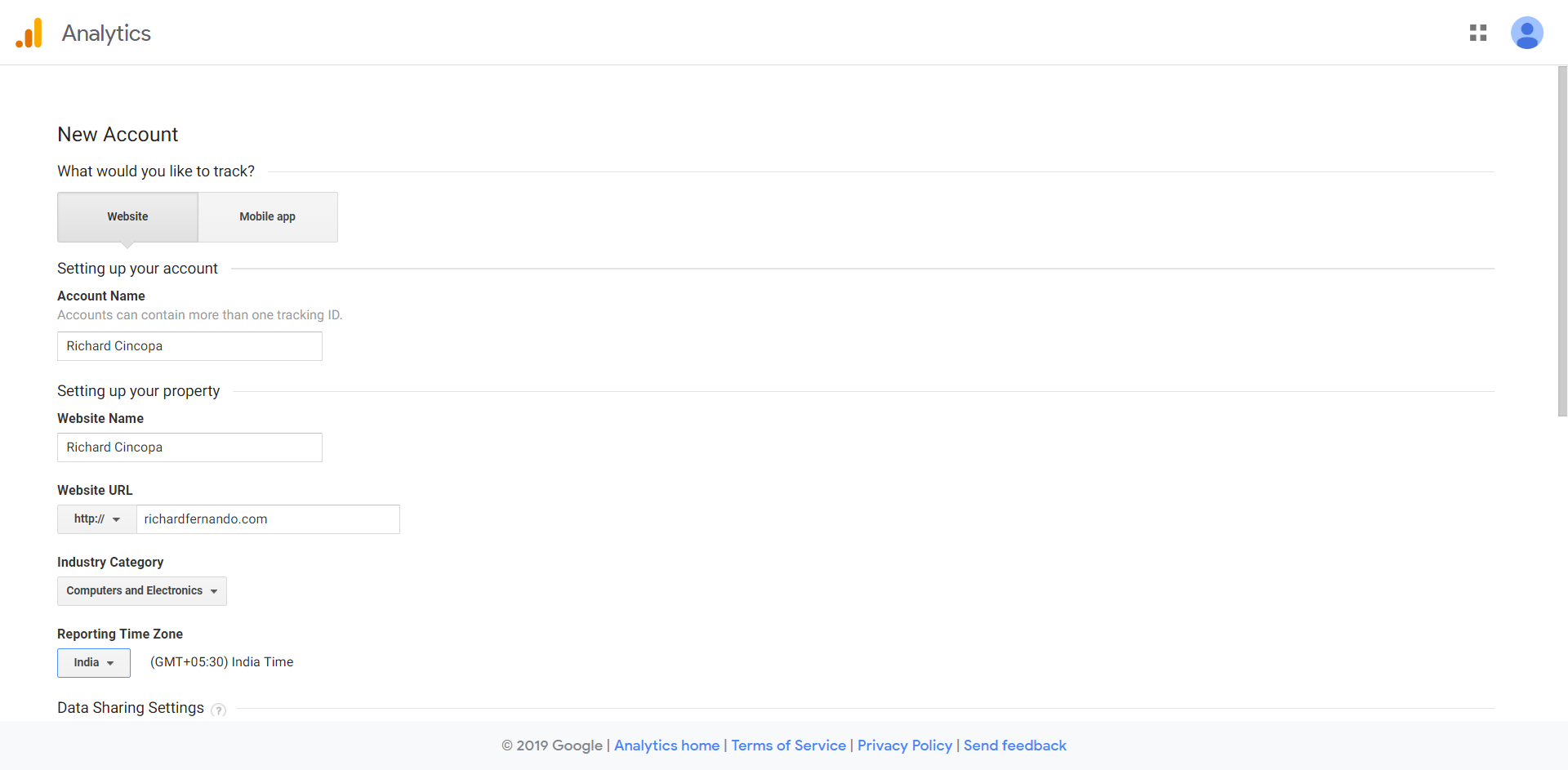This screenshot has height=770, width=1568.
Task: Open the Terms of Service link
Action: 788,746
